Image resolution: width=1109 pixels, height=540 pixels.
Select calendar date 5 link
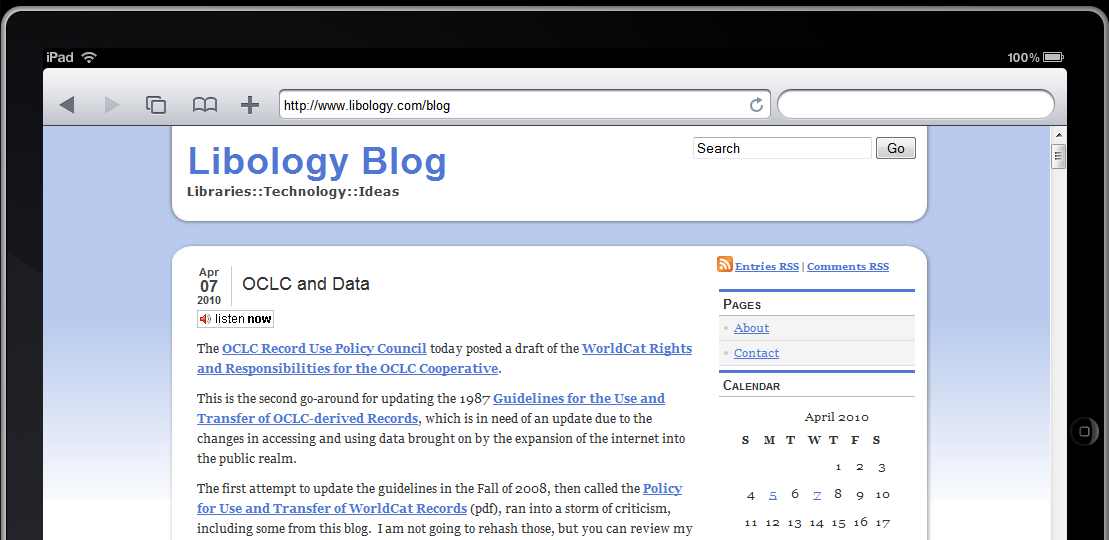tap(773, 495)
